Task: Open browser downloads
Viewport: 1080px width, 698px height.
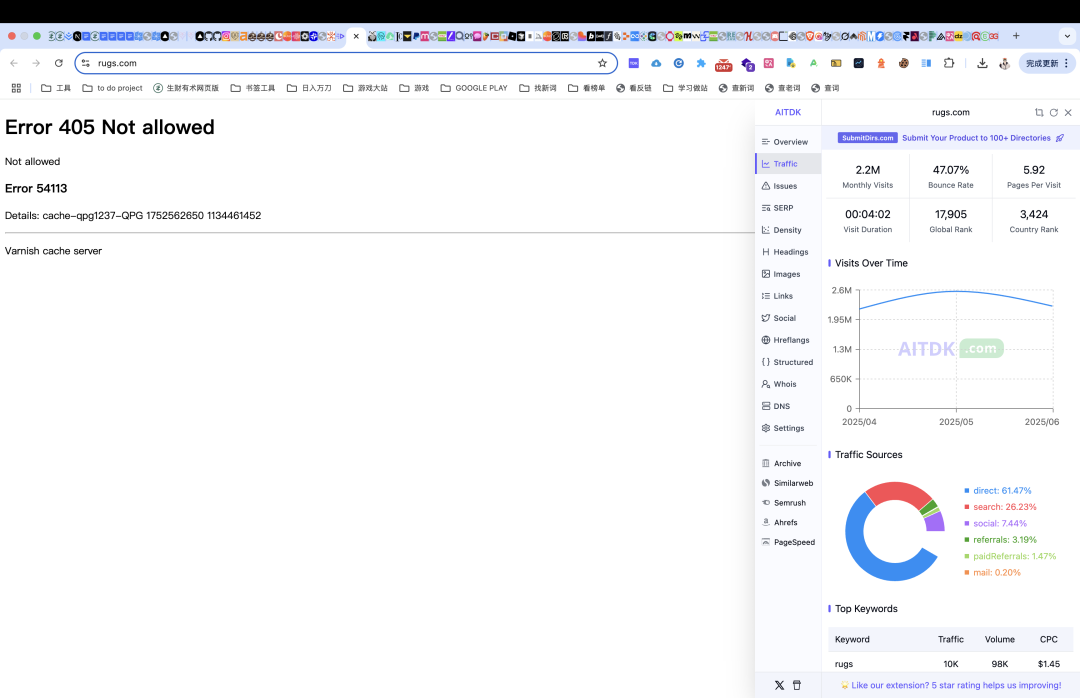Action: tap(982, 63)
